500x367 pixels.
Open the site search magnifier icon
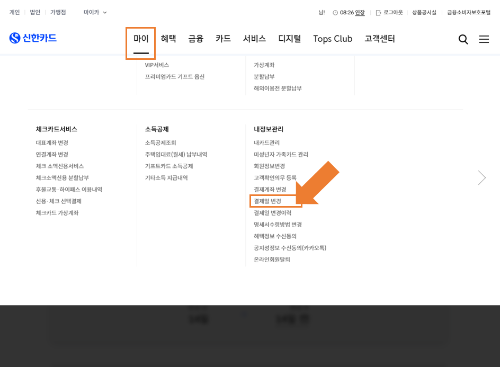(463, 39)
